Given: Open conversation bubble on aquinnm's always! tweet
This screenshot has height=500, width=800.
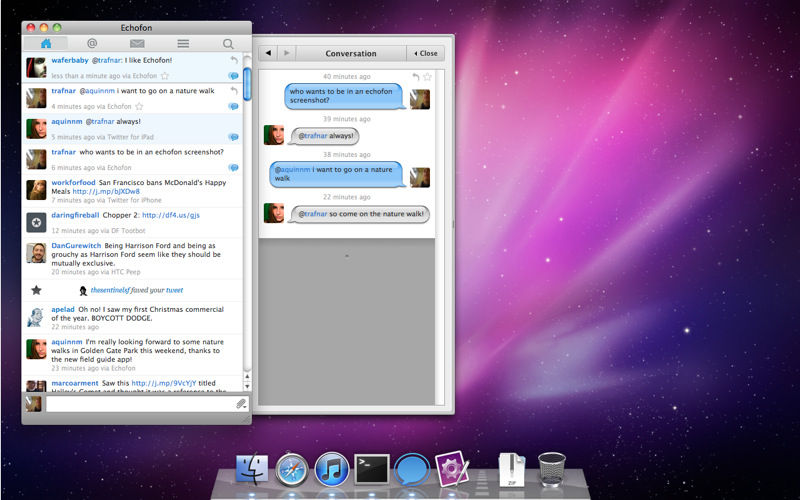Looking at the screenshot, I should 234,137.
